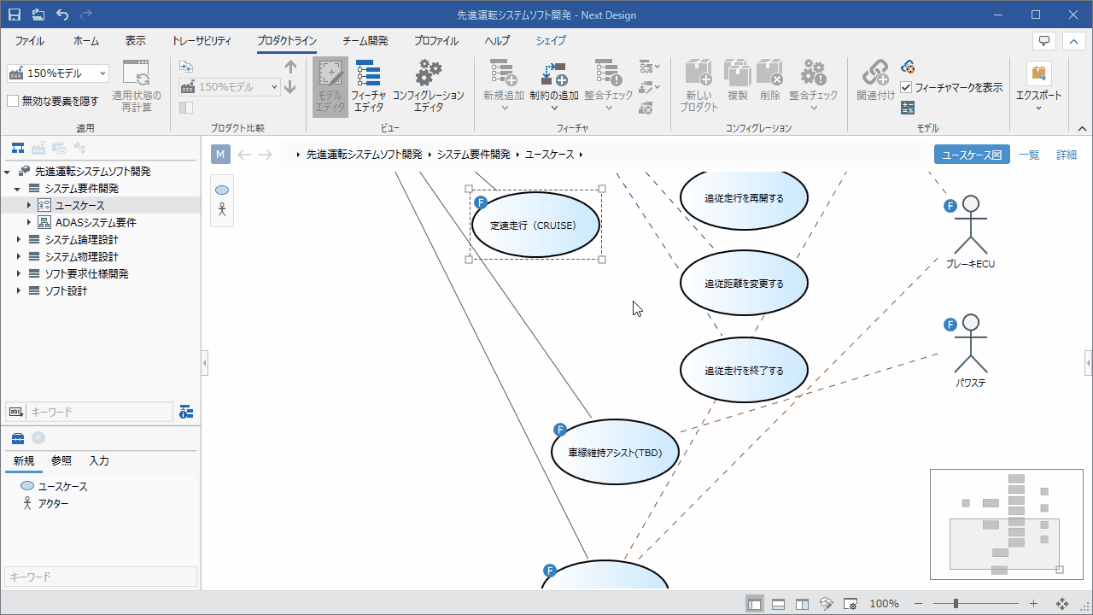Screen dimensions: 1093x615
Task: Expand the システム論理設計 tree node
Action: point(18,240)
